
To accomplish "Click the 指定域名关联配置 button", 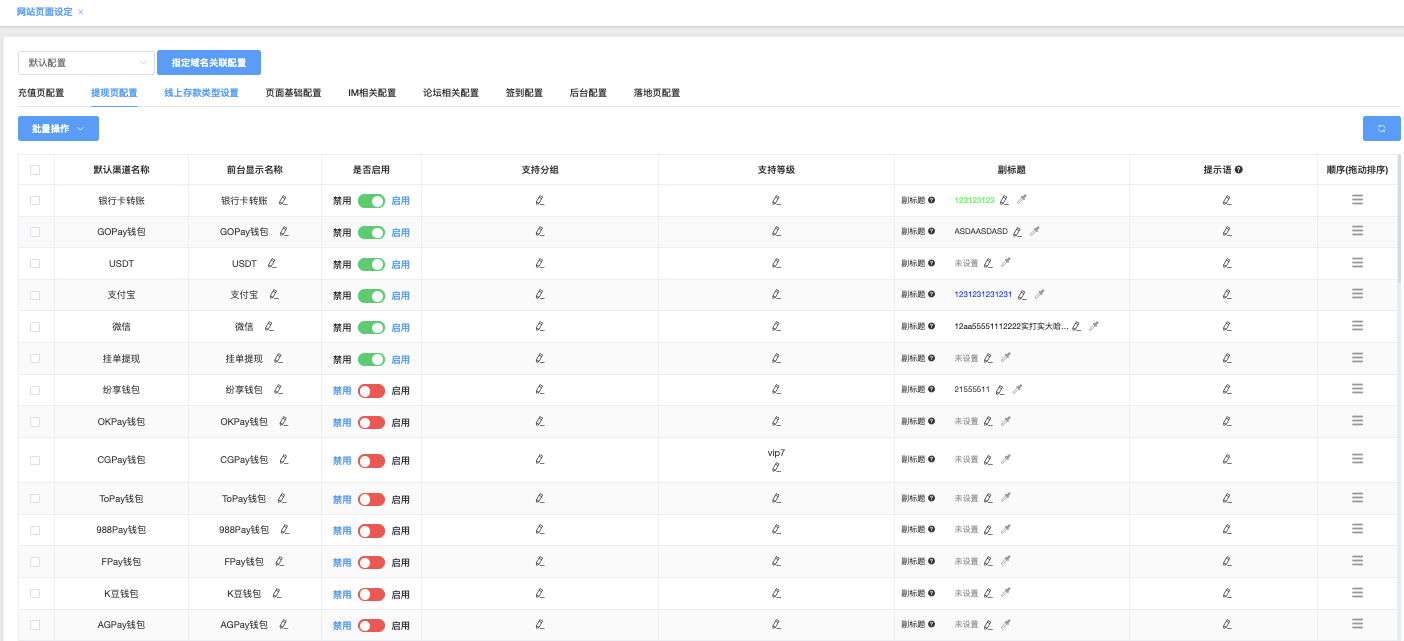I will point(208,63).
